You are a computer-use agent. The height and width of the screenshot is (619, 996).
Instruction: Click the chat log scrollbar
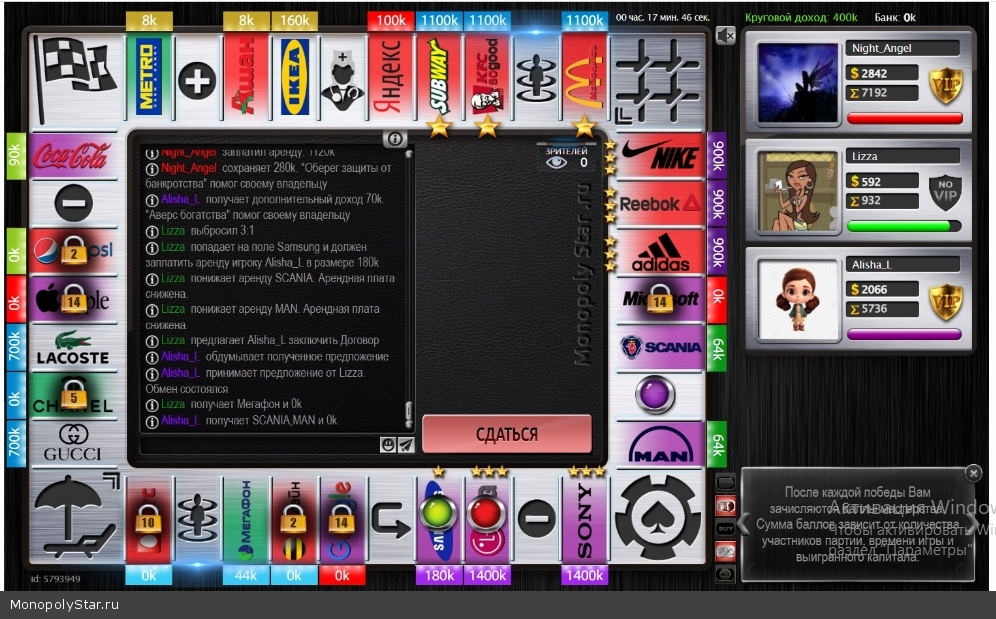point(408,289)
